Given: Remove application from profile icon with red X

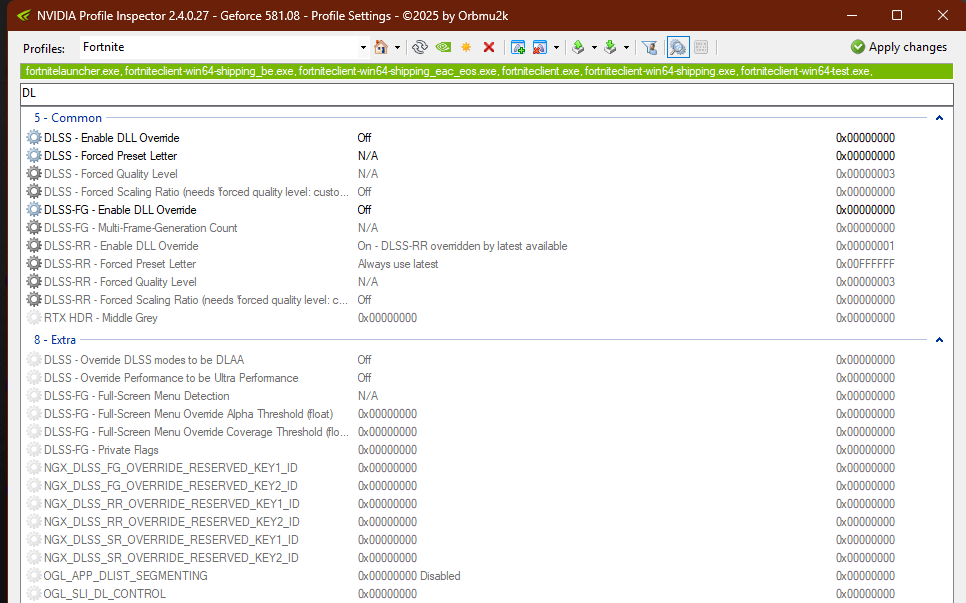Looking at the screenshot, I should coord(540,47).
